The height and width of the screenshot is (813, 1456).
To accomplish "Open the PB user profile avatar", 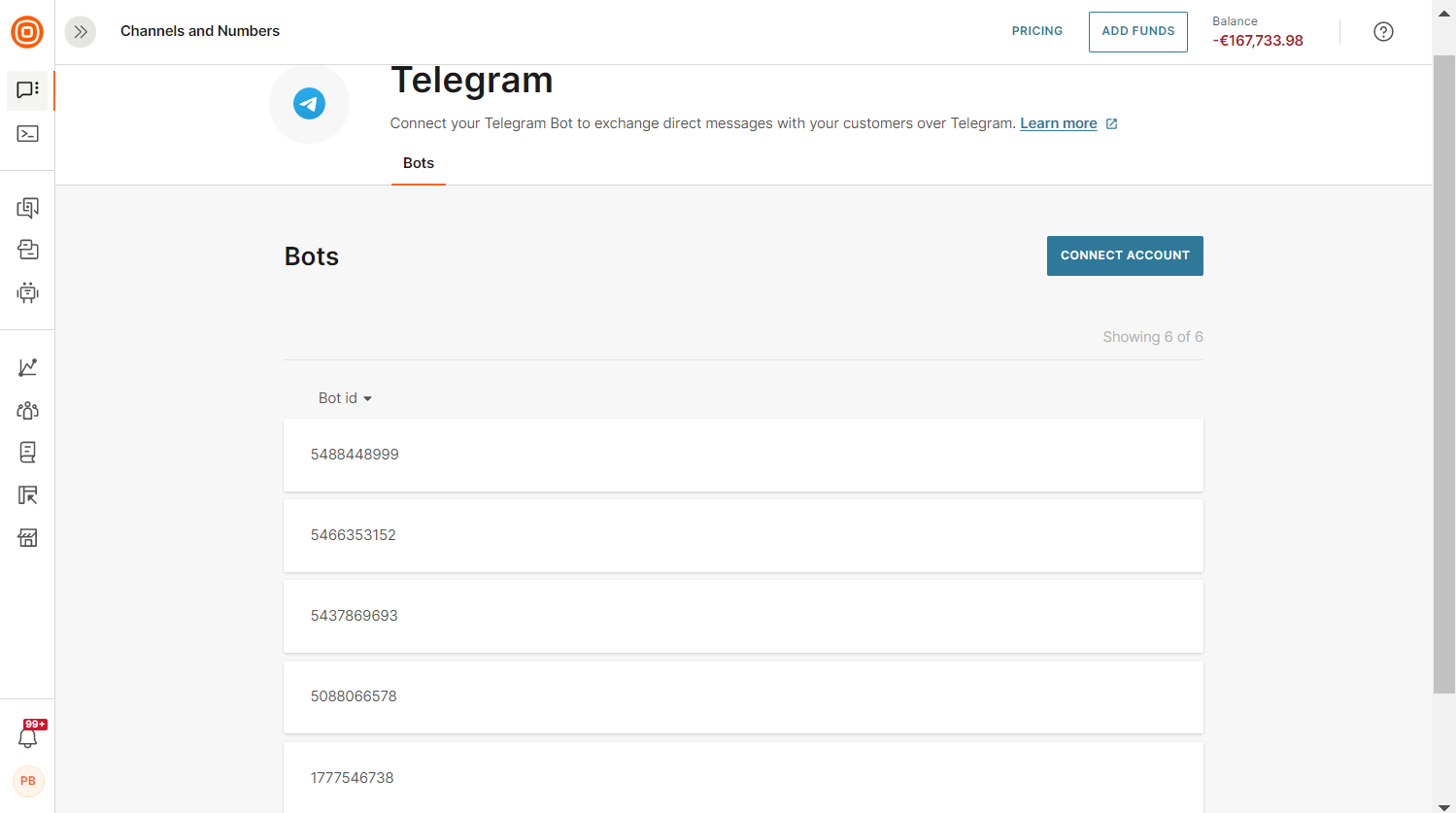I will coord(28,781).
